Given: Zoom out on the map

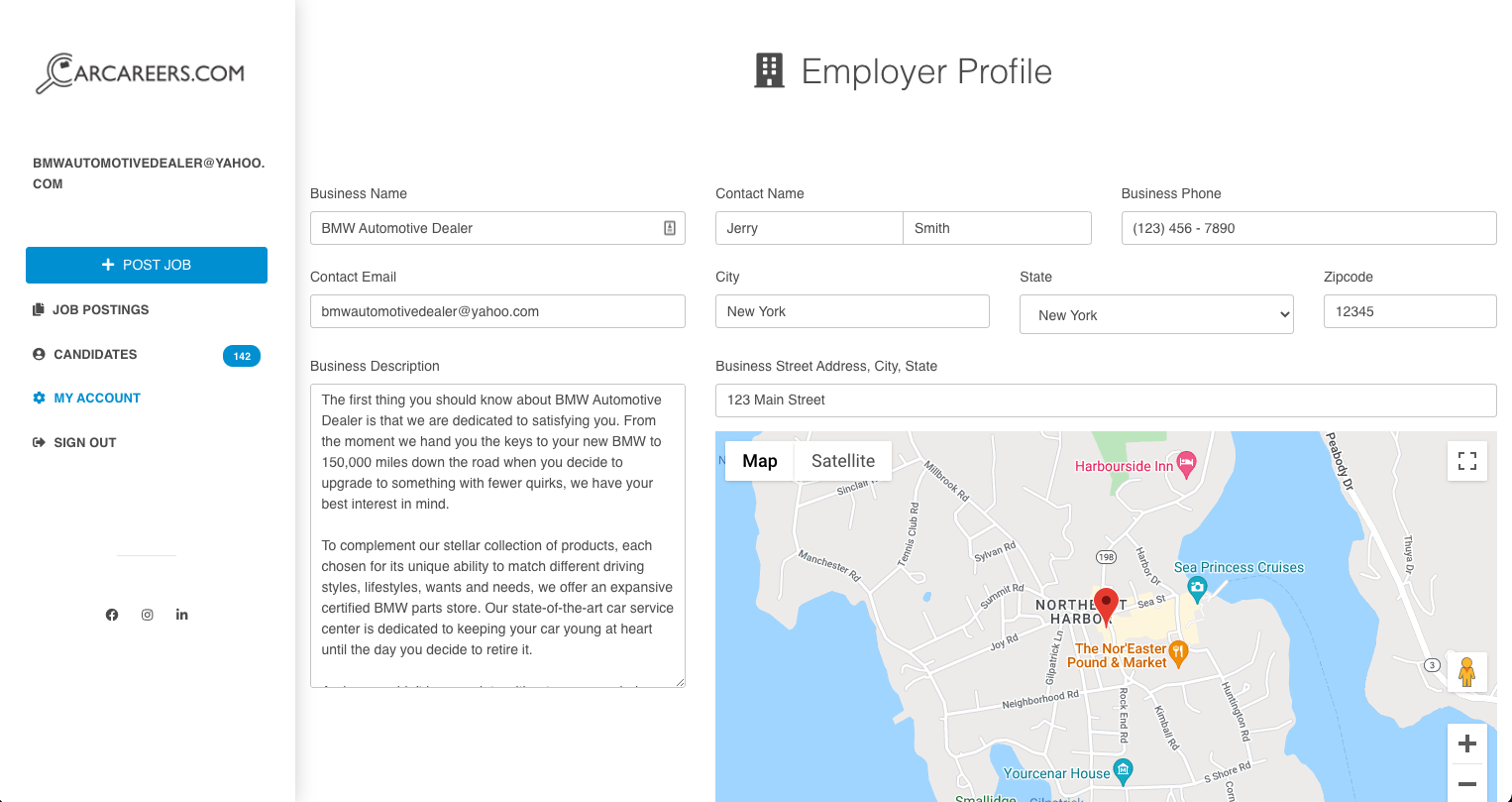Looking at the screenshot, I should 1467,783.
